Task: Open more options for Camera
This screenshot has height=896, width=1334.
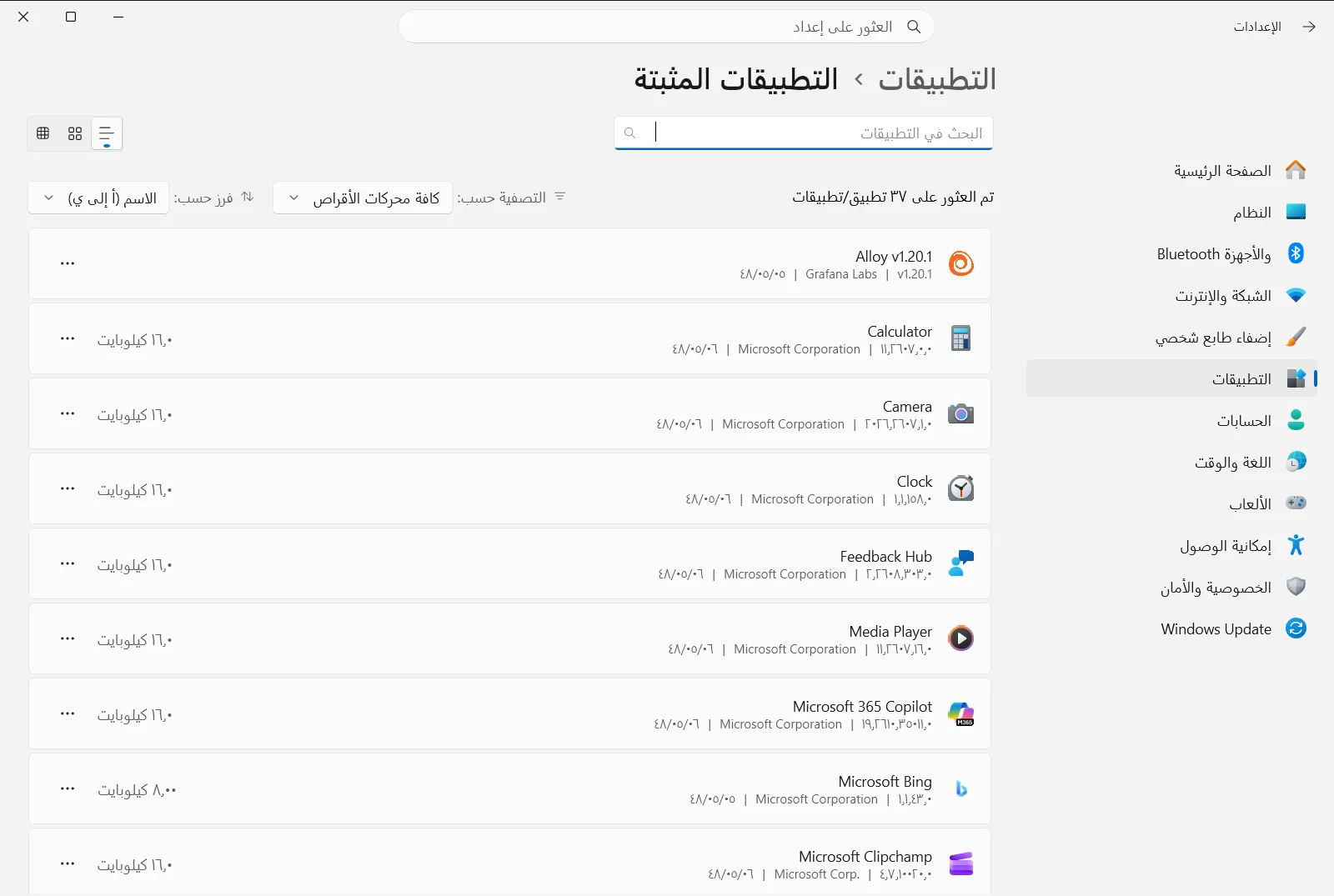Action: pos(68,413)
